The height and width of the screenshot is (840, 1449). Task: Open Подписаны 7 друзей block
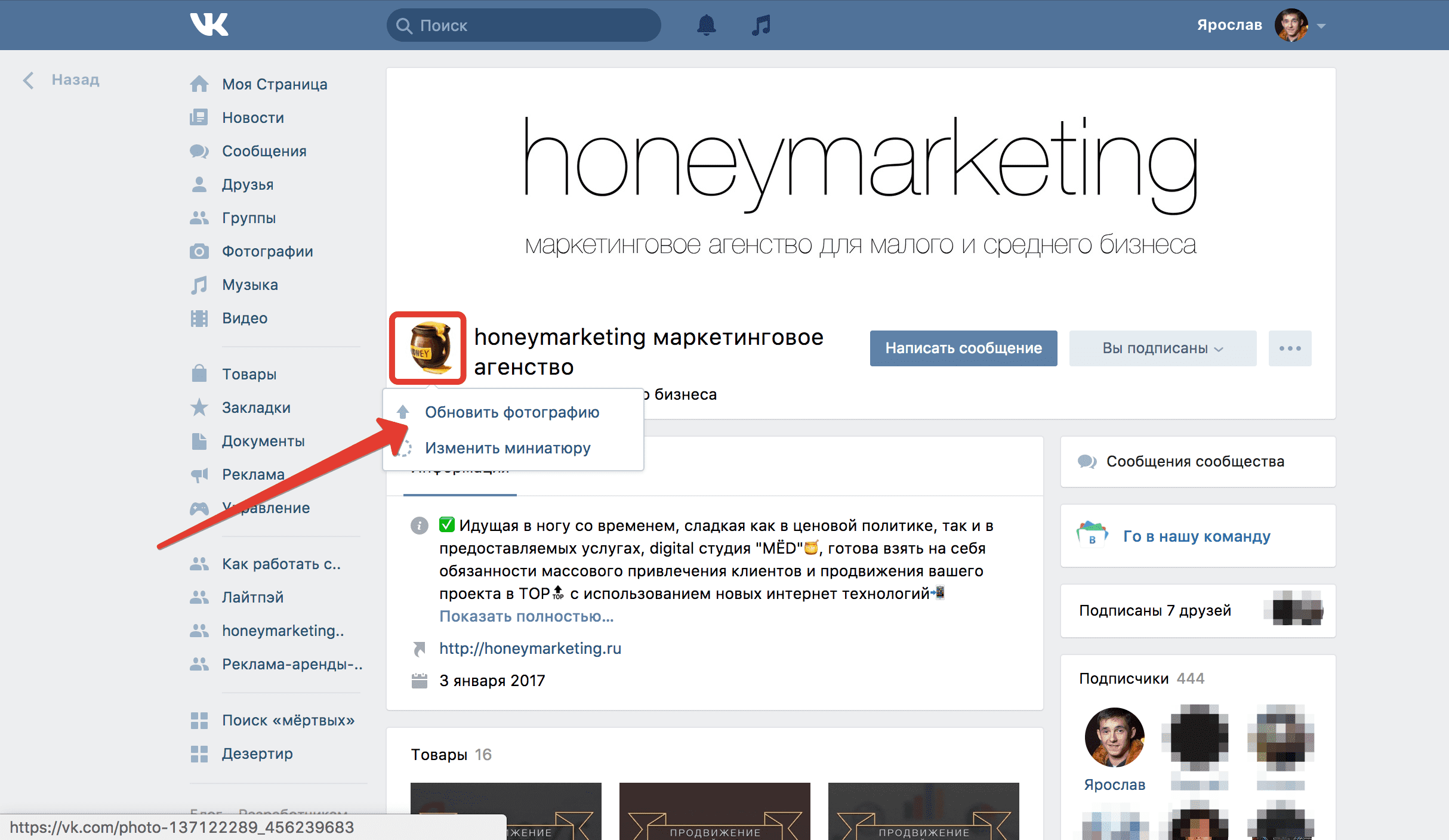point(1198,610)
